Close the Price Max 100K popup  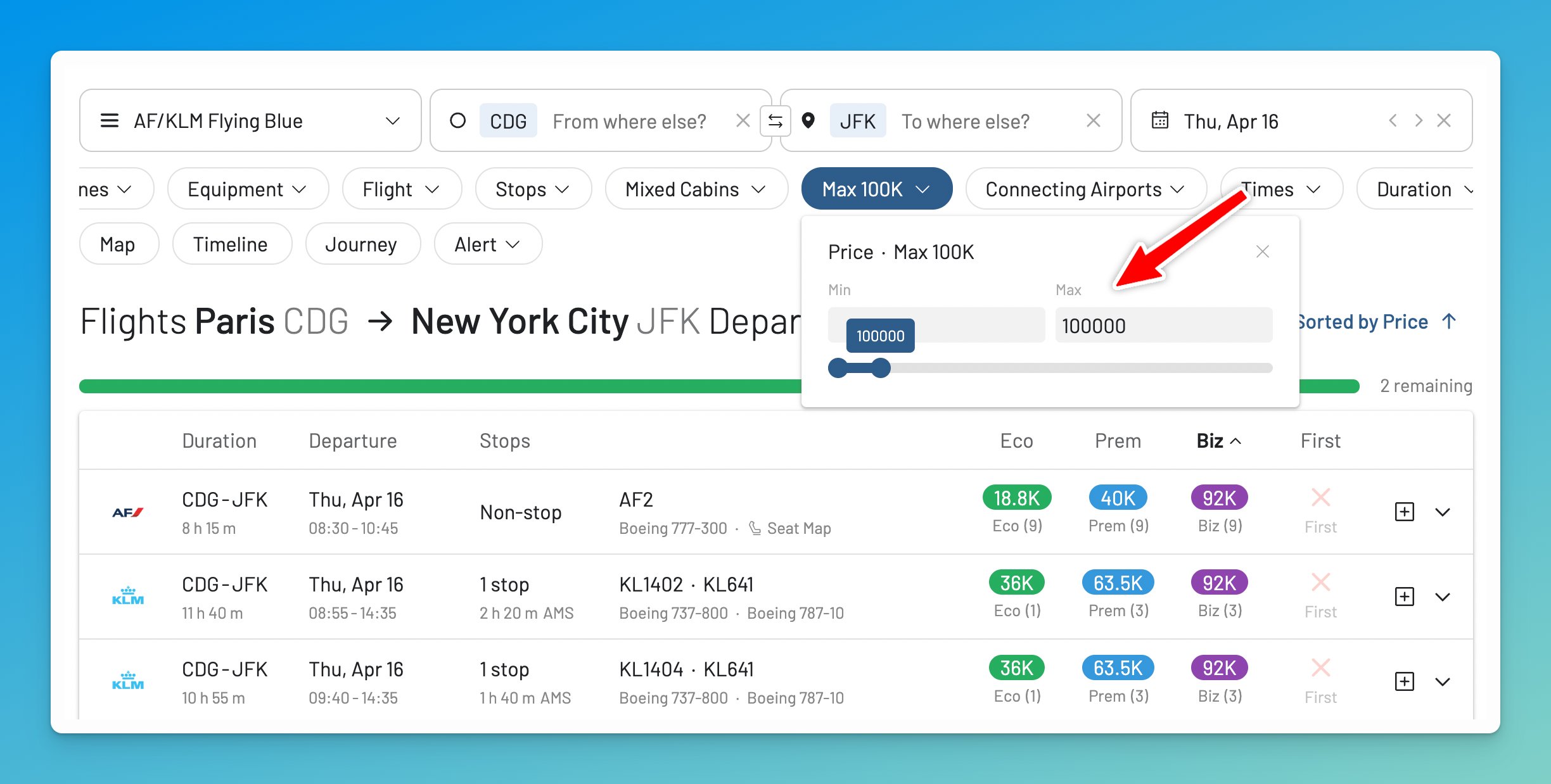tap(1262, 251)
